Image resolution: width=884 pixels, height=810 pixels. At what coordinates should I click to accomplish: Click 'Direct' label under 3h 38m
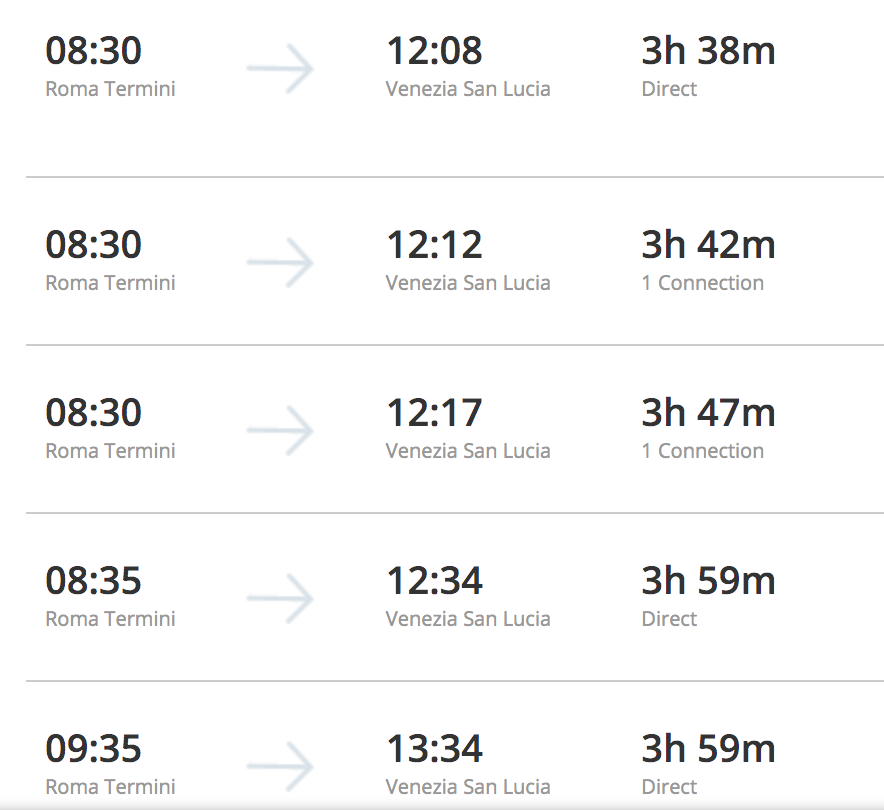(x=669, y=89)
